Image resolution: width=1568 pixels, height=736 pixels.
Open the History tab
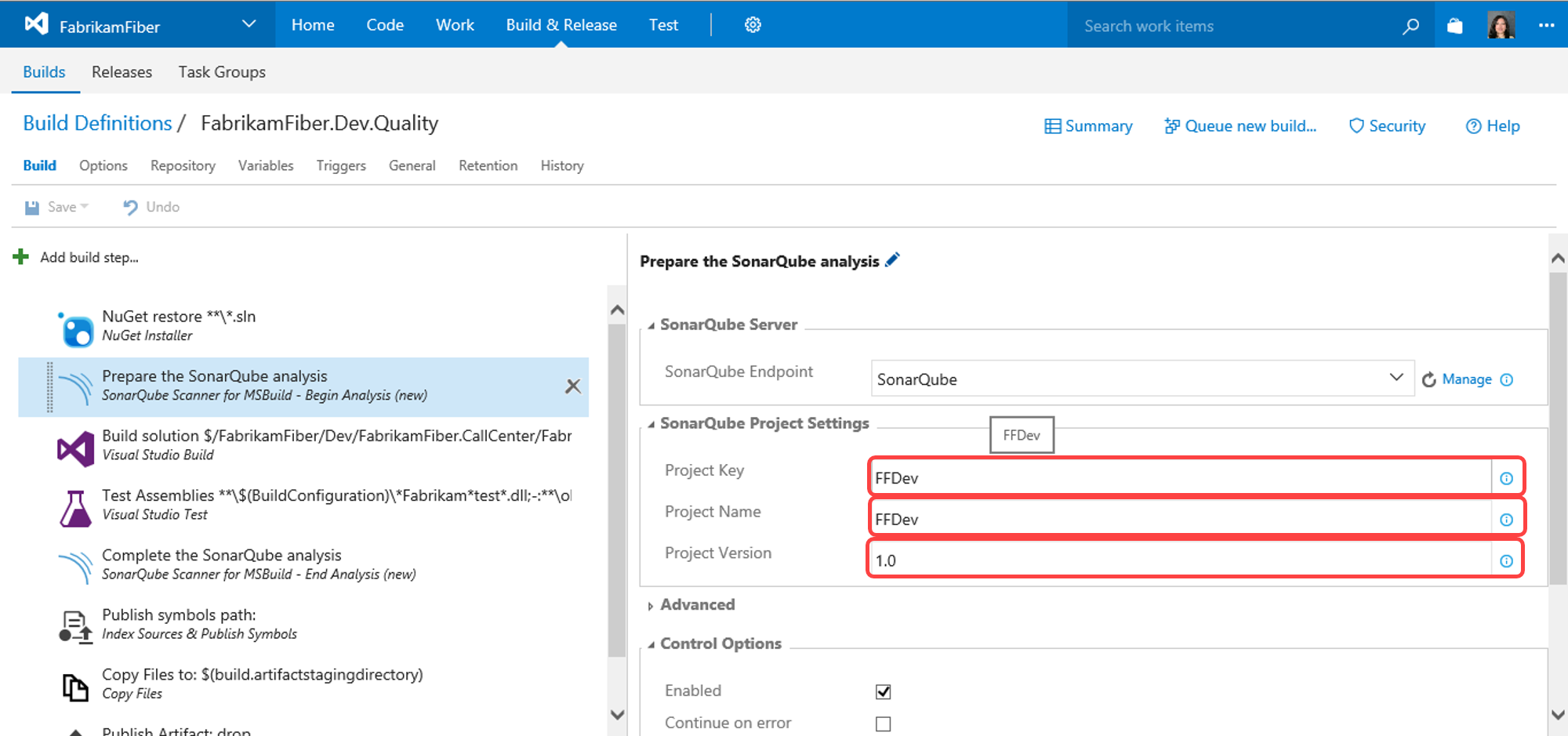point(562,166)
